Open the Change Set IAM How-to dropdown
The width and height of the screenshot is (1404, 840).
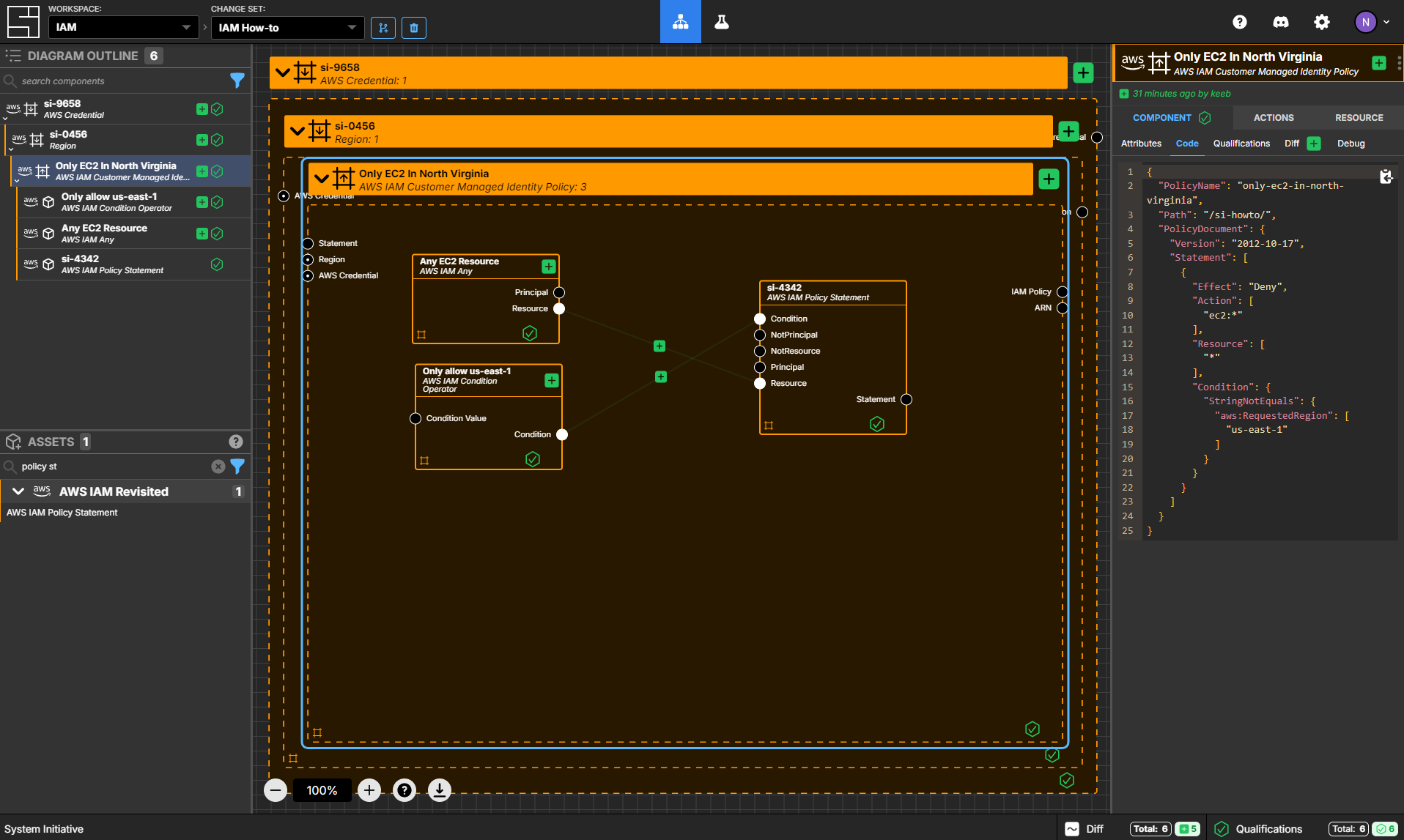[287, 28]
